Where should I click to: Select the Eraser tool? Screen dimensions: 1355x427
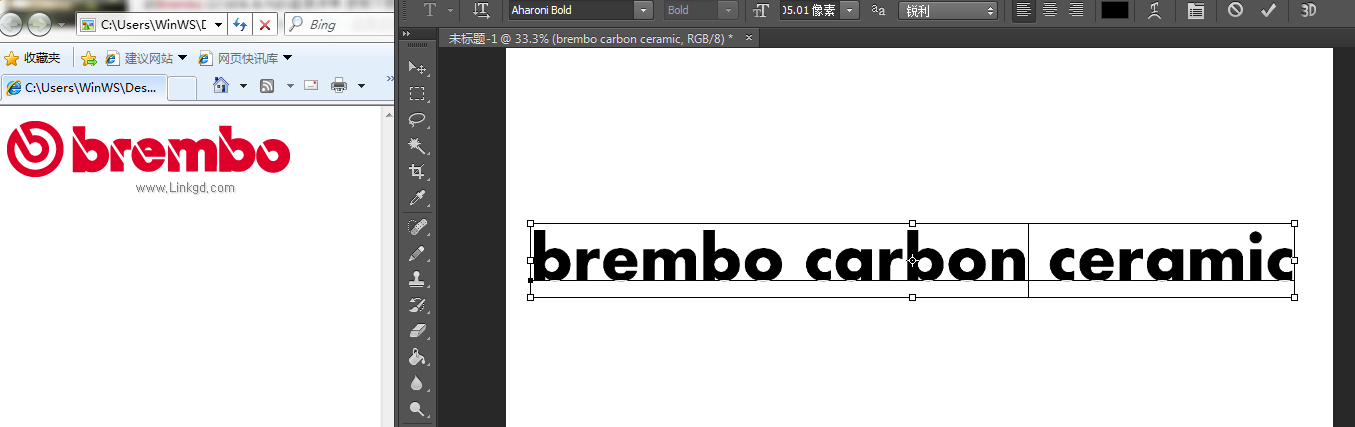[x=417, y=331]
